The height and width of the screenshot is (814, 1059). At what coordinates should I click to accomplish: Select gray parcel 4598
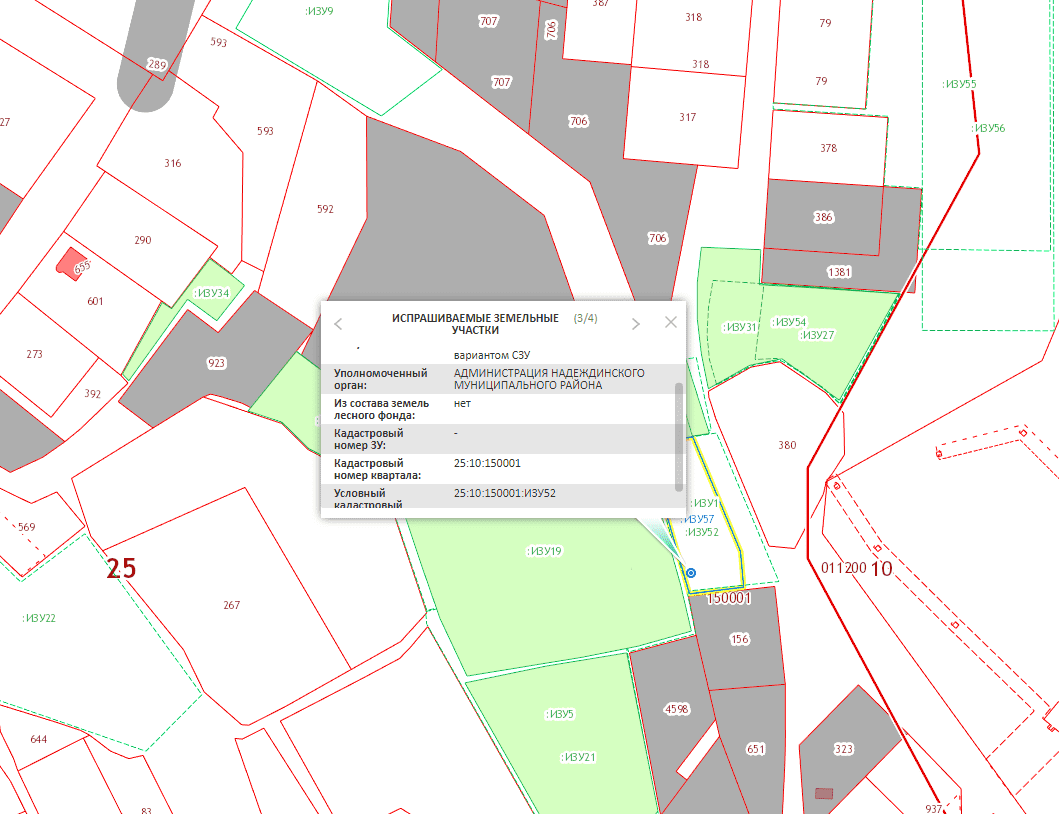coord(677,709)
